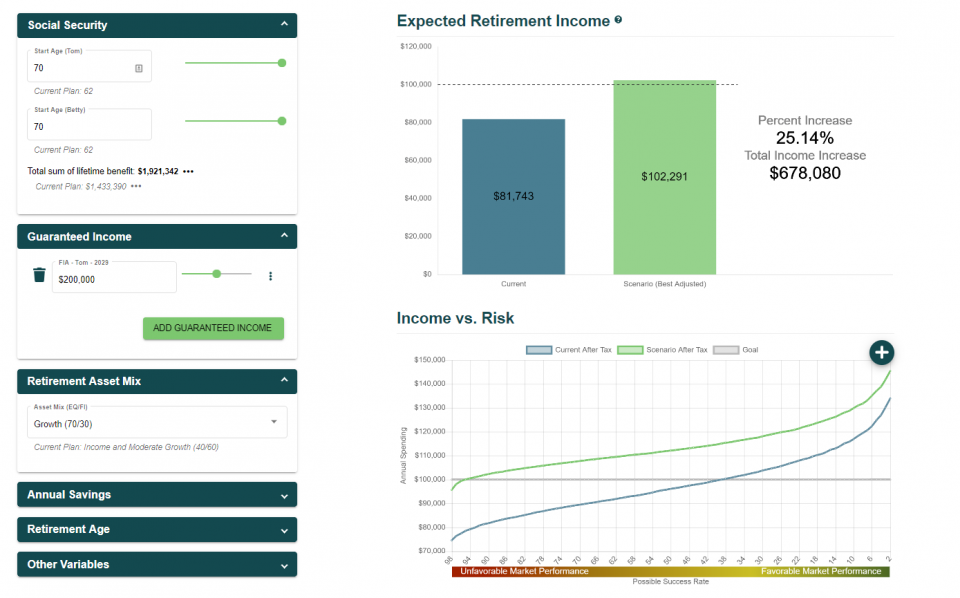The width and height of the screenshot is (960, 598).
Task: Collapse the Guaranteed Income header
Action: click(x=284, y=237)
